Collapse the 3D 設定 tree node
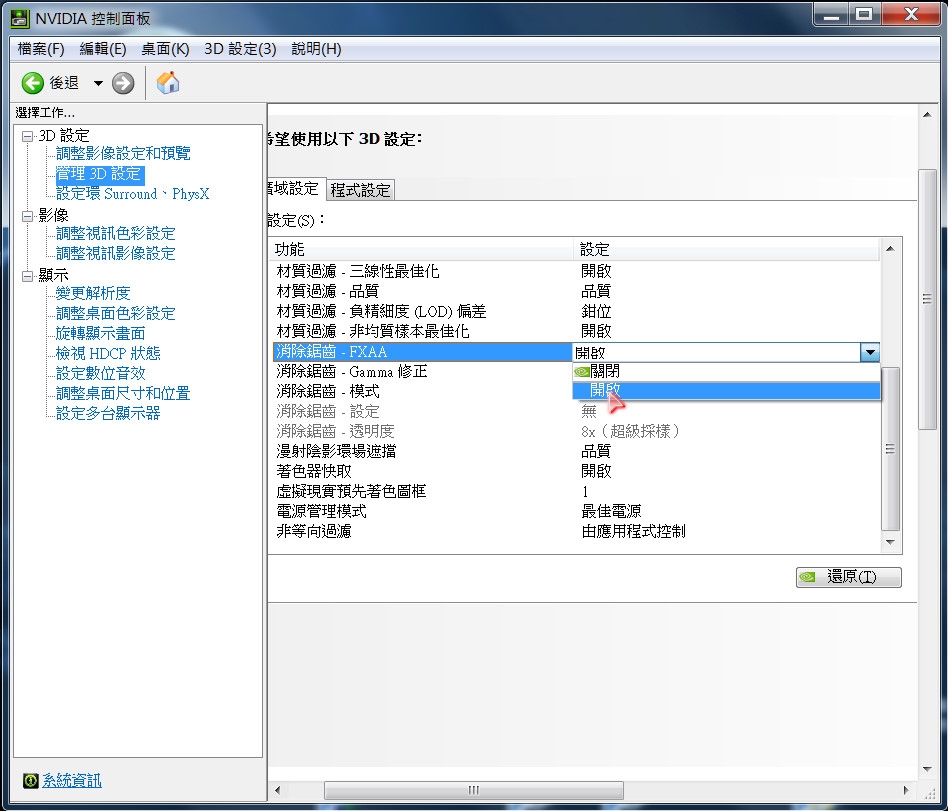 coord(27,136)
